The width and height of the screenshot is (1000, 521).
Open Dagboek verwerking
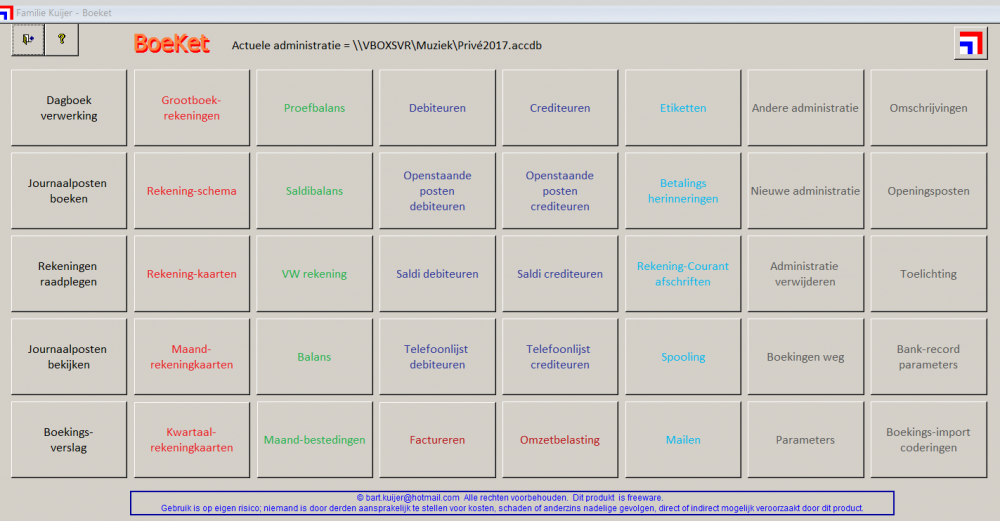[x=69, y=108]
